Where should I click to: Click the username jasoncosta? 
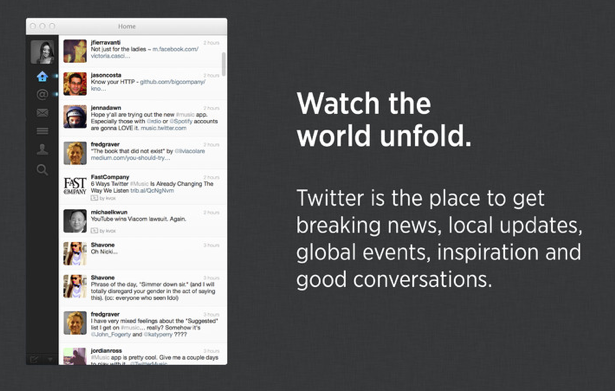tap(106, 75)
